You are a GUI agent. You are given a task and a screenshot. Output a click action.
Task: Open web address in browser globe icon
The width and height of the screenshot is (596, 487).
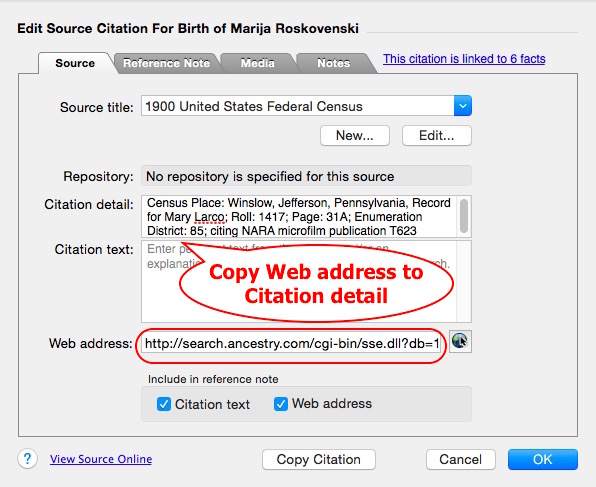tap(460, 341)
